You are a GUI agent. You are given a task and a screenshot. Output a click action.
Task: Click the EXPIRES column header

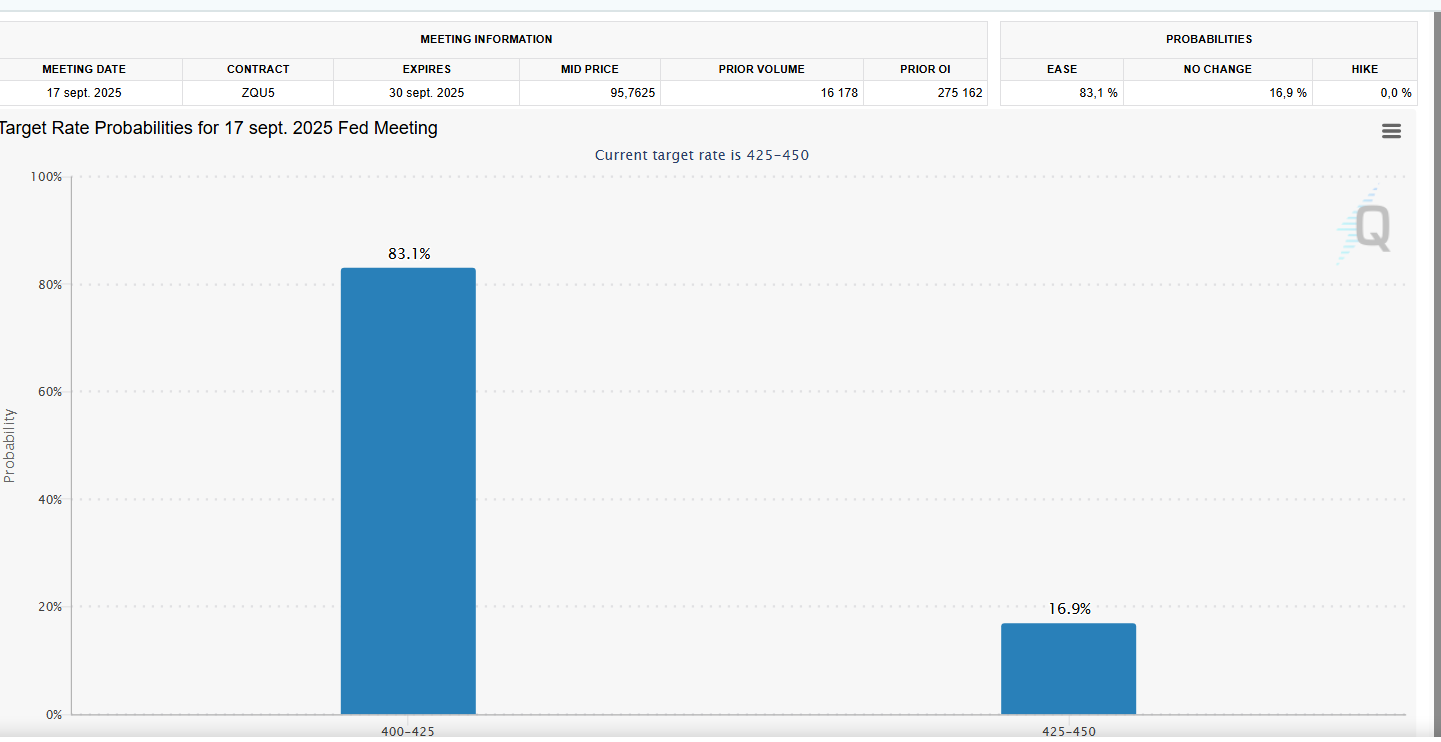[x=427, y=69]
